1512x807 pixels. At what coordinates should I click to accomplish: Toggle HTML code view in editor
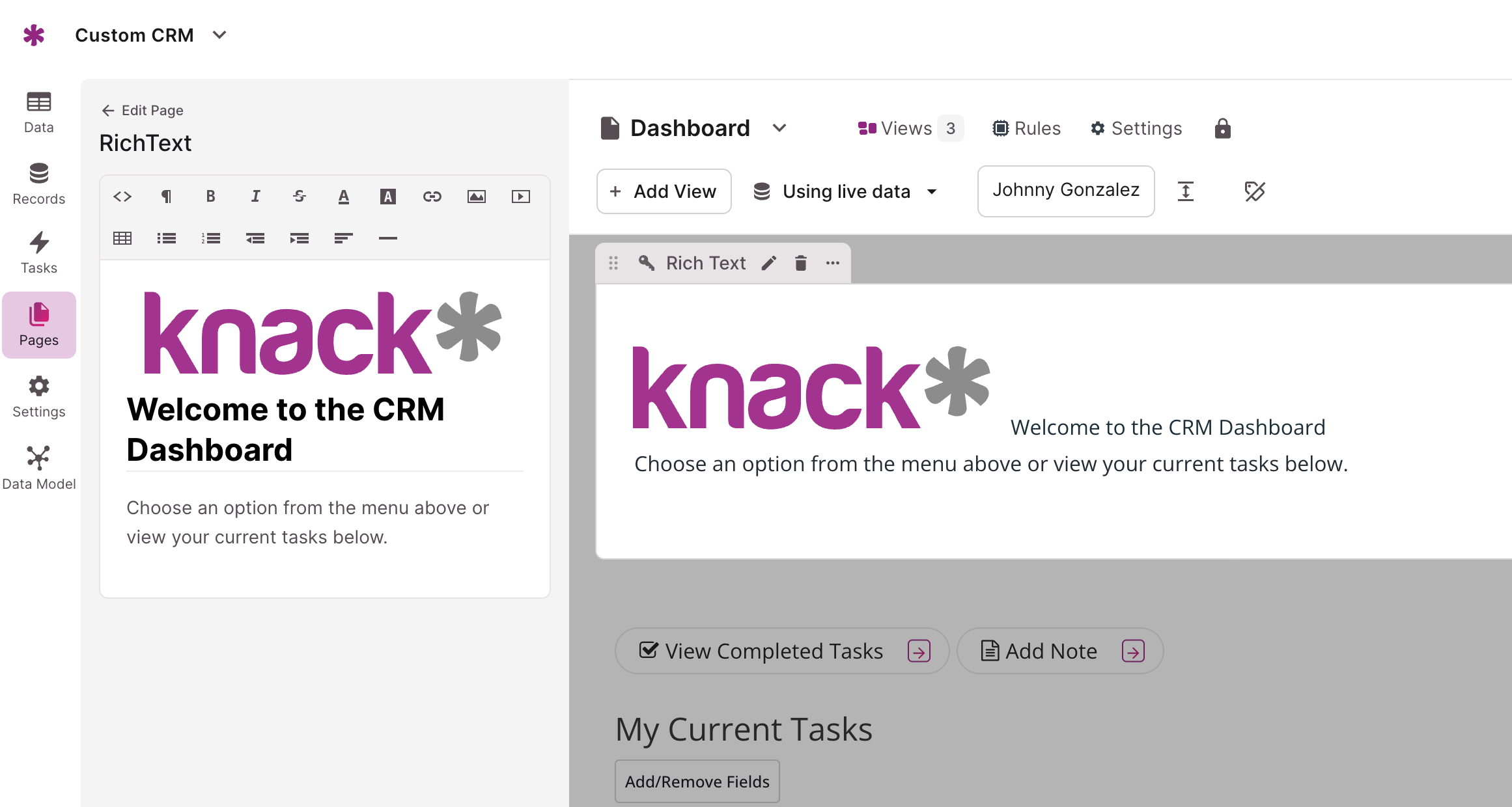pos(122,197)
